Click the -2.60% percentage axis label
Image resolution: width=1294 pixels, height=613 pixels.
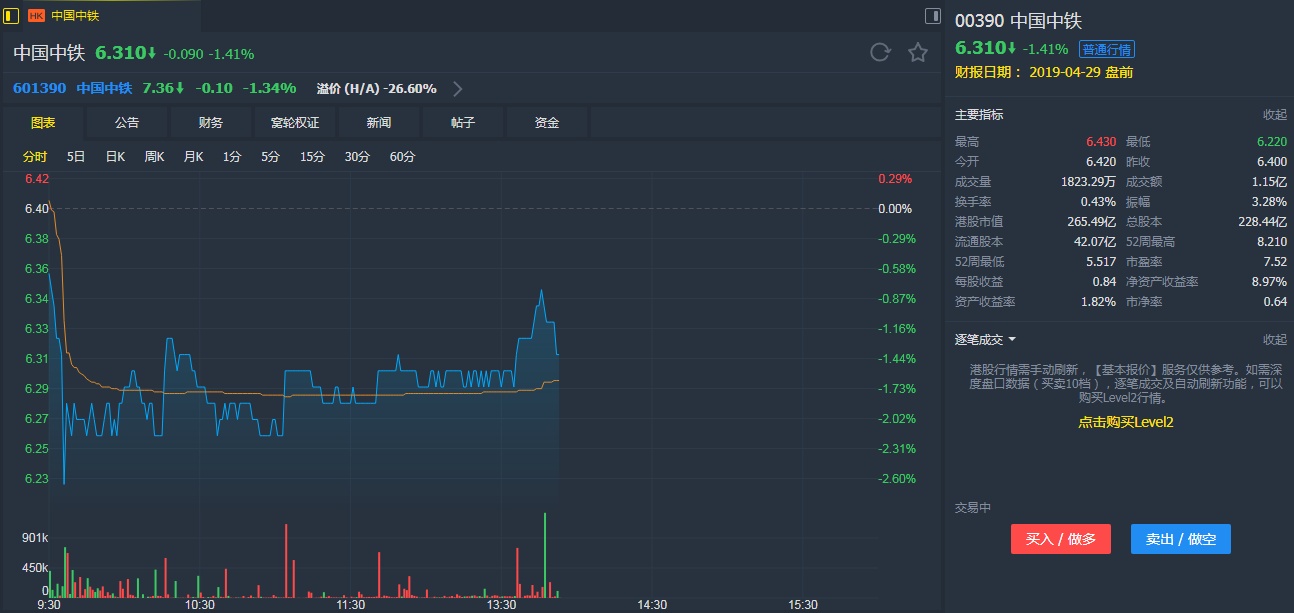pos(897,479)
